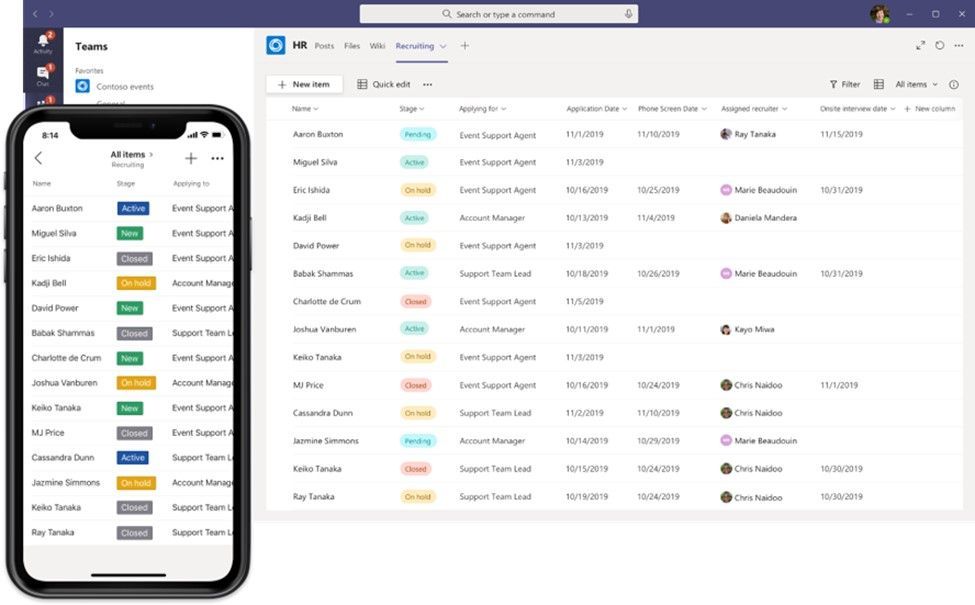Image resolution: width=975 pixels, height=605 pixels.
Task: Click Ray Tanaka recruiter avatar on Aaron Buxton row
Action: [x=726, y=134]
